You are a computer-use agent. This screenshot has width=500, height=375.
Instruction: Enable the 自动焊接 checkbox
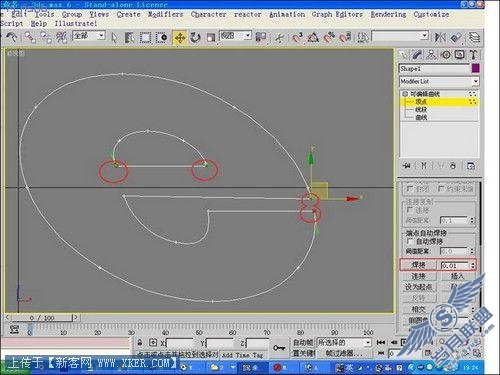click(x=410, y=241)
